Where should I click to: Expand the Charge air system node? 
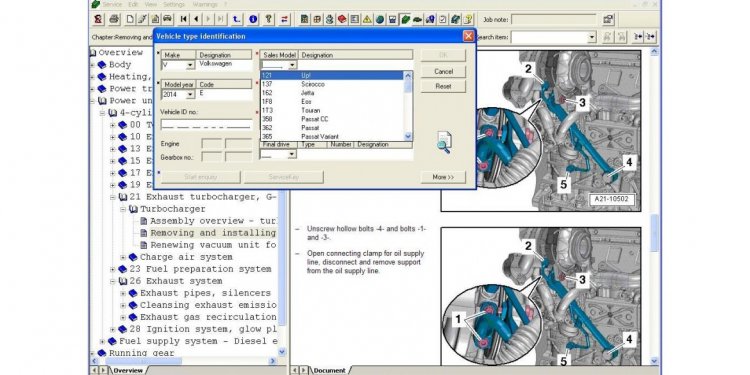point(123,257)
